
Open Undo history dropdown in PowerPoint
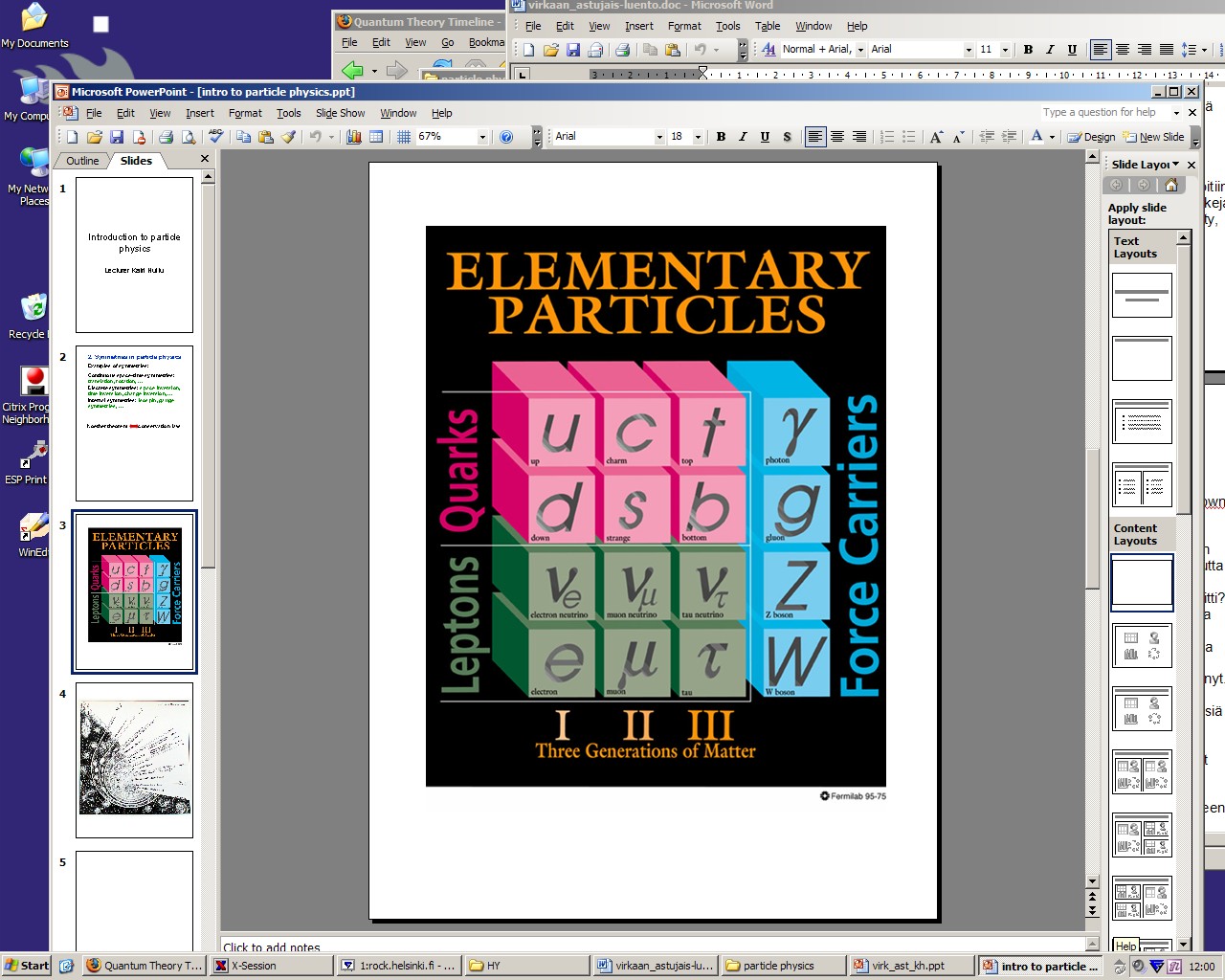pyautogui.click(x=331, y=137)
